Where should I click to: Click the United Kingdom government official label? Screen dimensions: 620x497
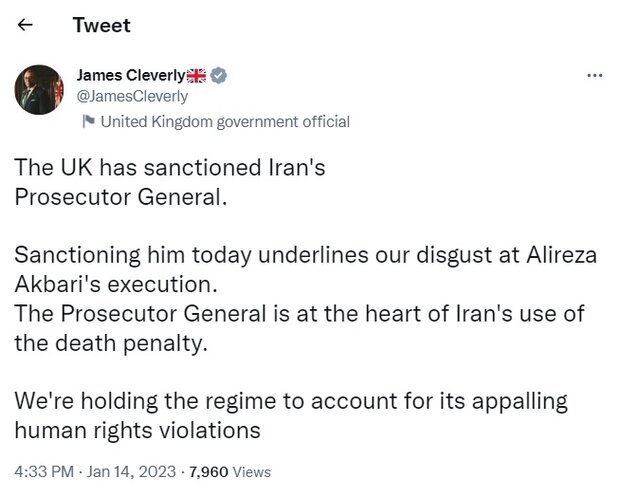[225, 122]
